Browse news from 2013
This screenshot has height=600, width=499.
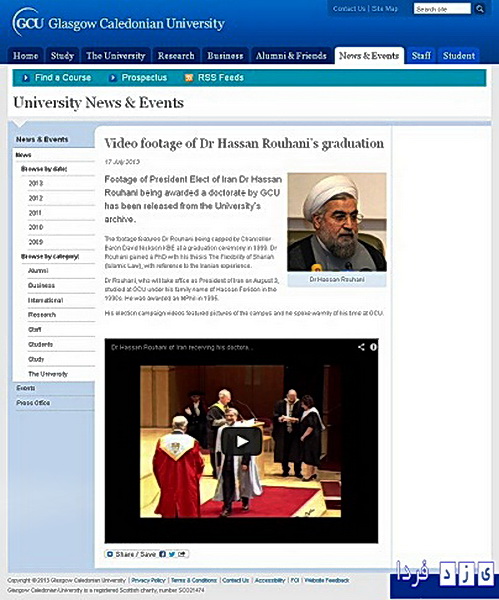36,183
